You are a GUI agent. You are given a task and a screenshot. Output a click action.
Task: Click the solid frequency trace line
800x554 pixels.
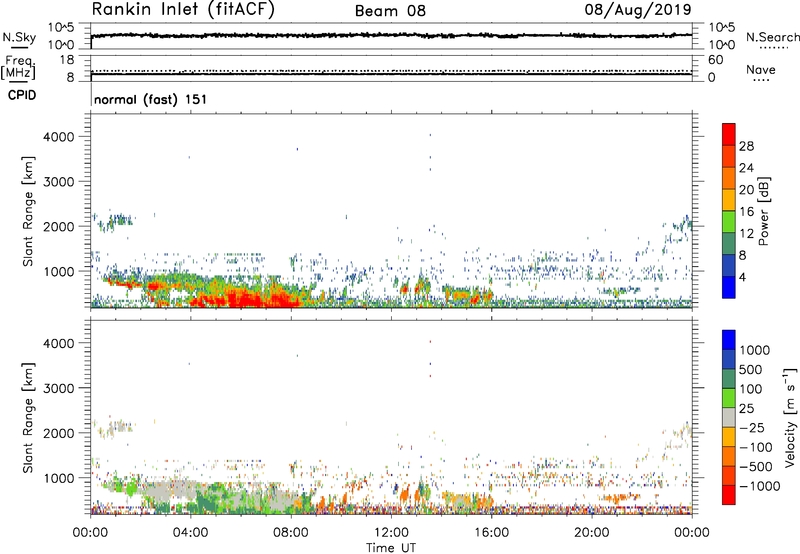[x=391, y=74]
